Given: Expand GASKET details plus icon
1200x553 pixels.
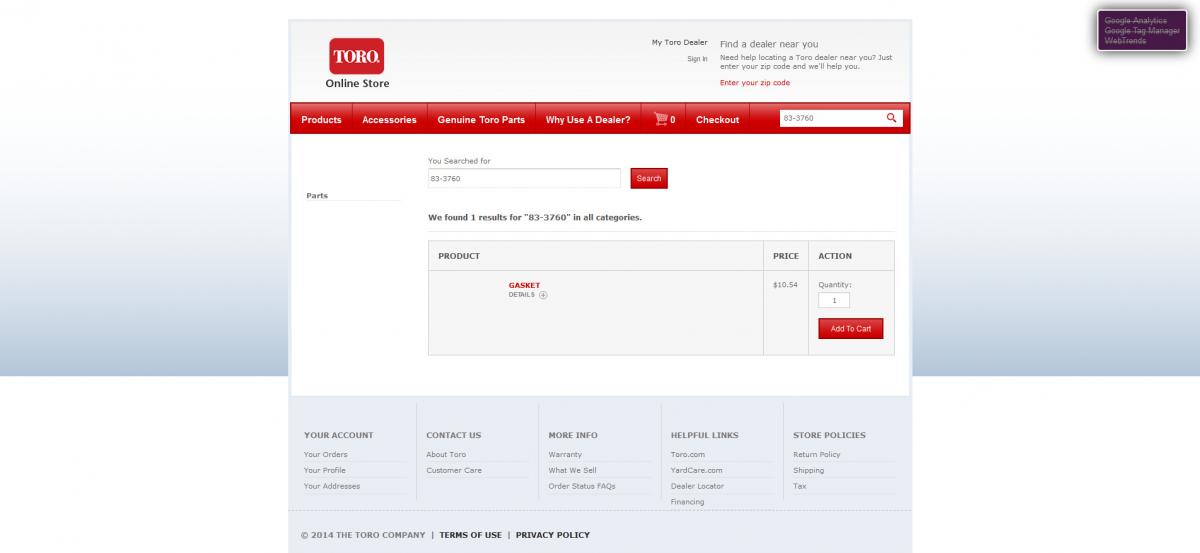Looking at the screenshot, I should pos(543,295).
